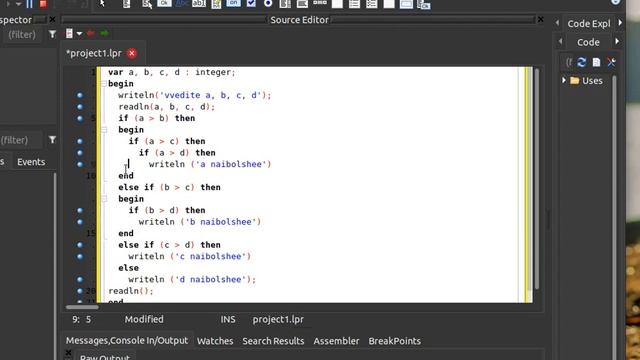Pick the TEdit (abI) component icon
The height and width of the screenshot is (360, 640).
pyautogui.click(x=199, y=4)
